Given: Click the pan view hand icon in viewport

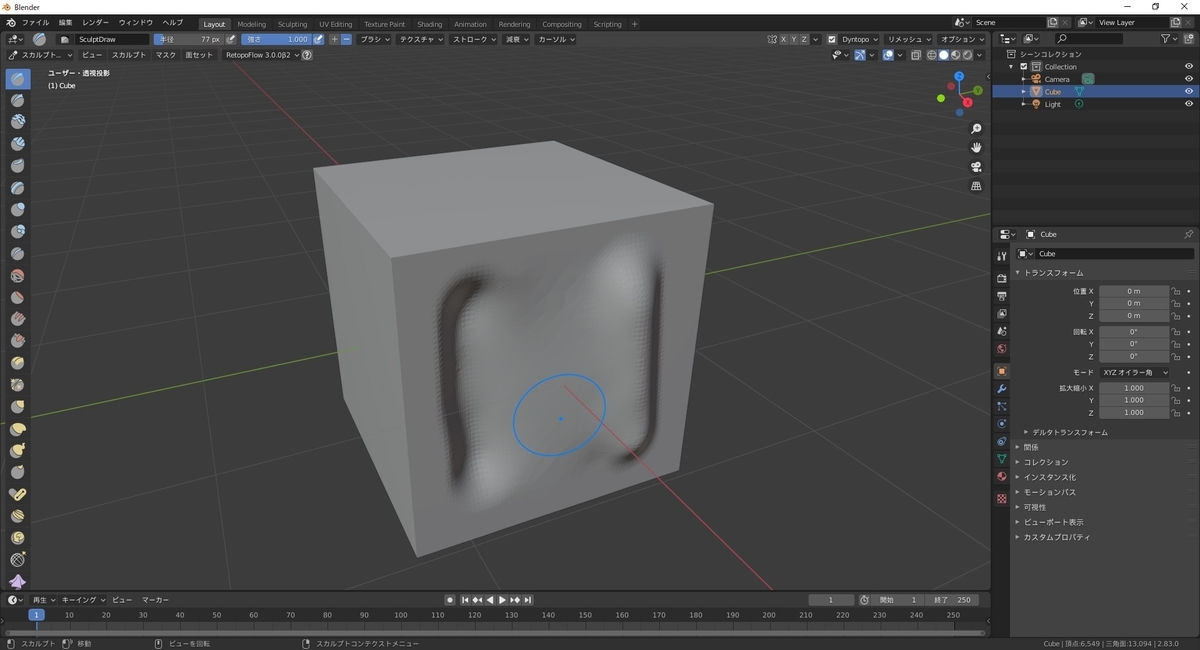Looking at the screenshot, I should [976, 148].
